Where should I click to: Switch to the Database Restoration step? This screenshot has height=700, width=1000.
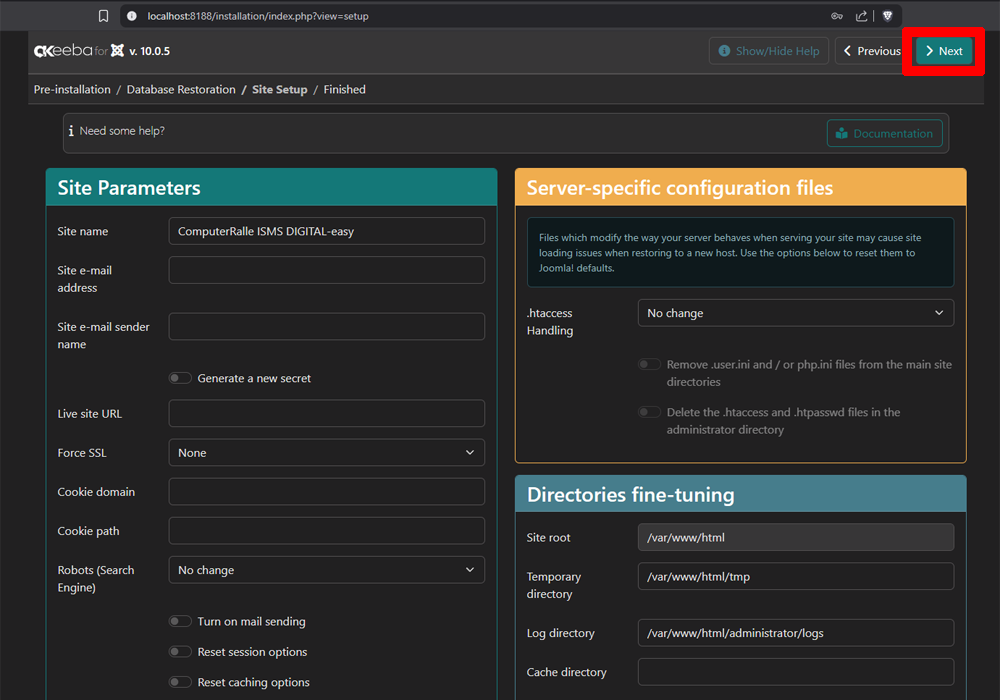181,89
